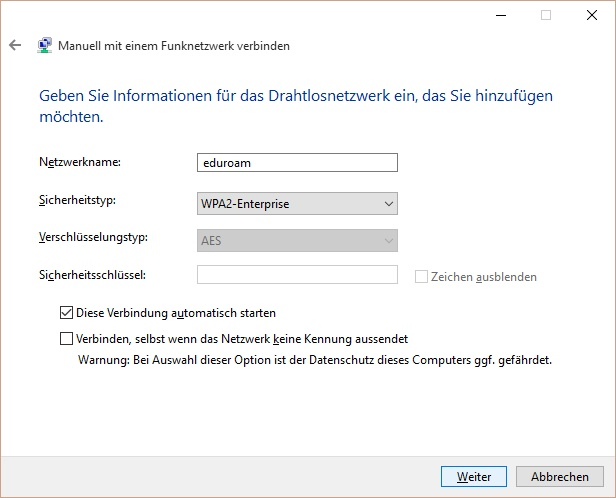Viewport: 616px width, 498px height.
Task: Tick the Zeichen ausblenden checkbox
Action: pyautogui.click(x=421, y=276)
